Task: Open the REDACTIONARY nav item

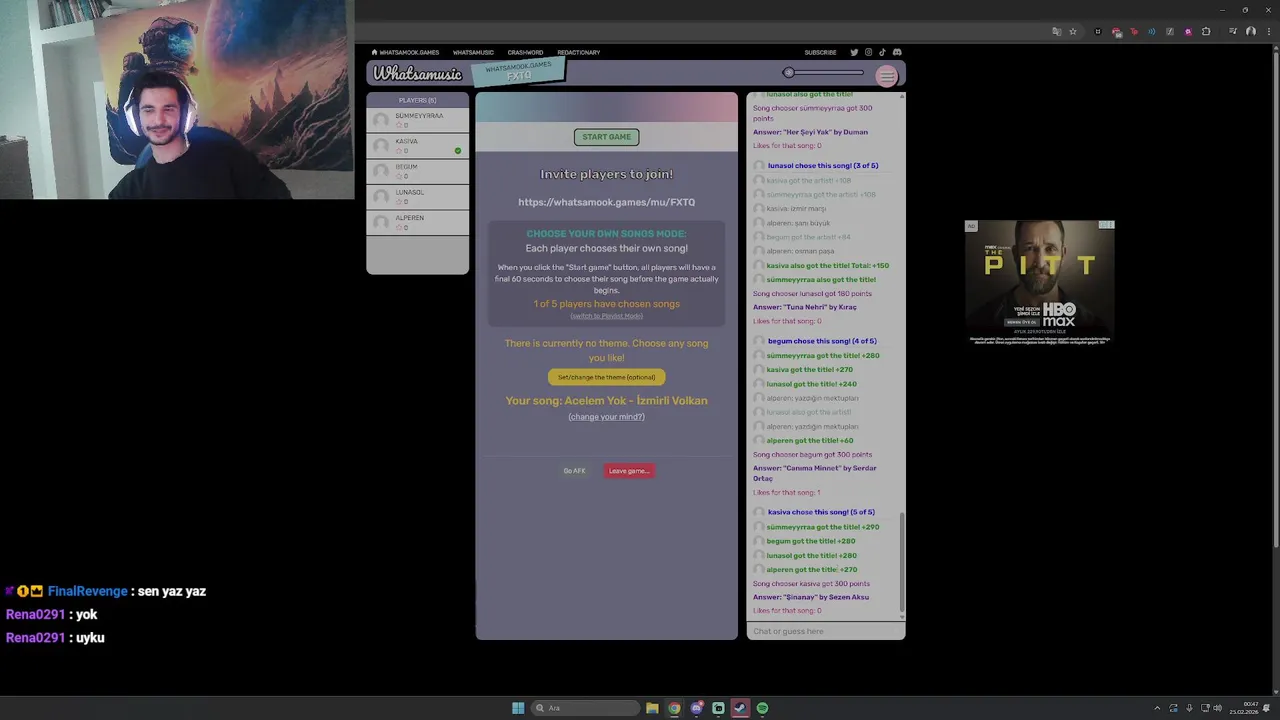Action: pyautogui.click(x=579, y=52)
